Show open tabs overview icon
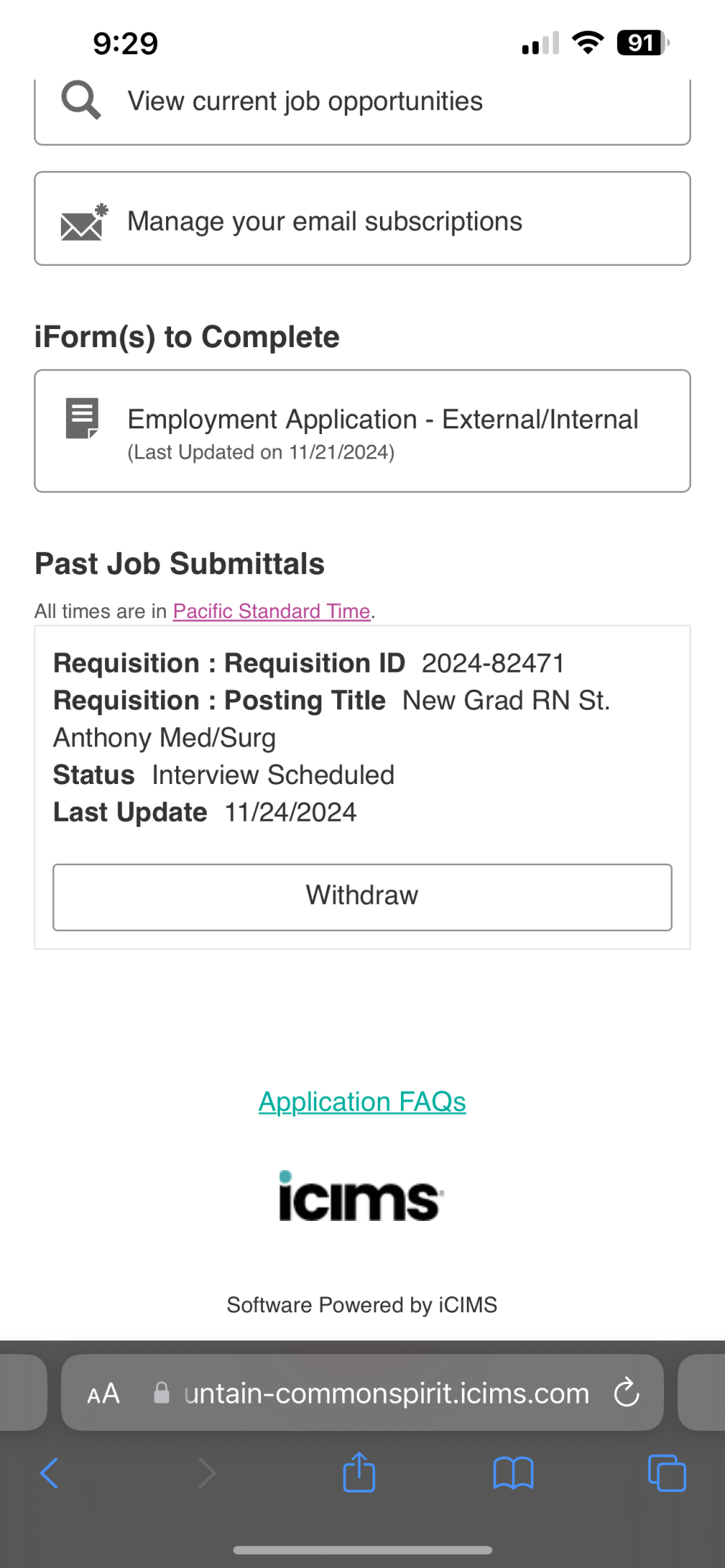725x1568 pixels. point(667,1473)
